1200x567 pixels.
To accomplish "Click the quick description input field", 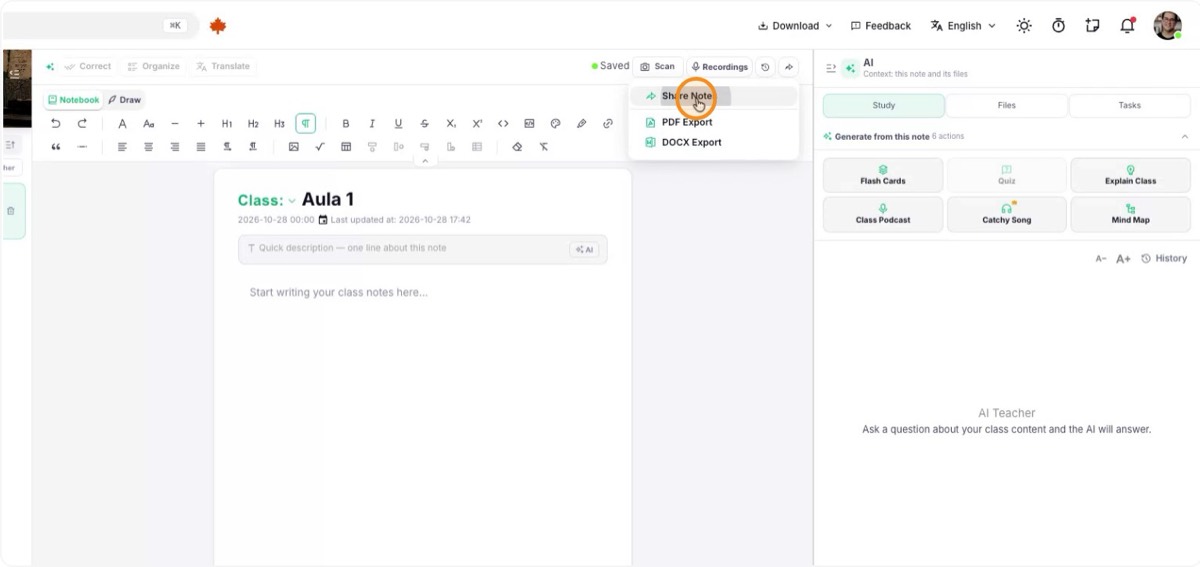I will pyautogui.click(x=422, y=249).
